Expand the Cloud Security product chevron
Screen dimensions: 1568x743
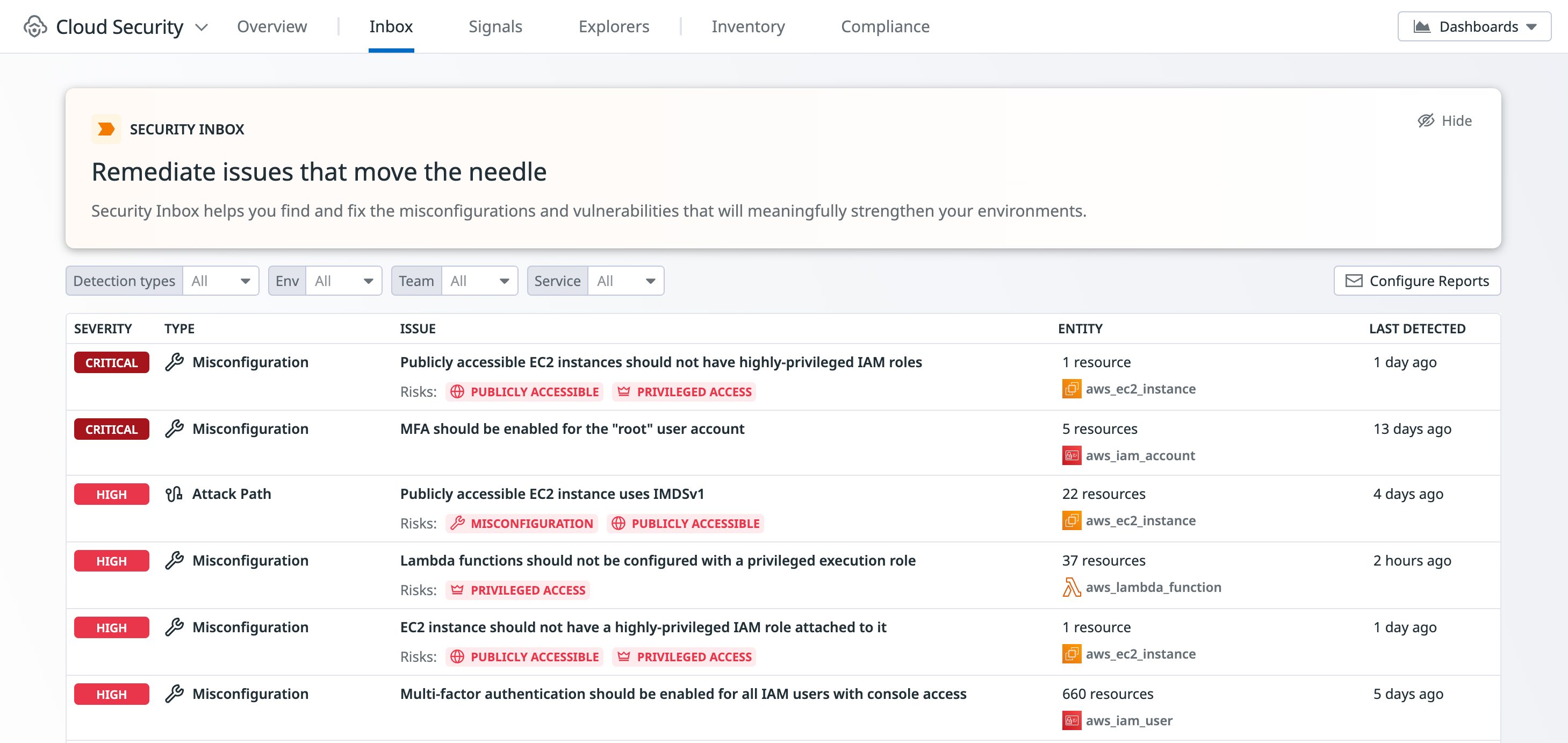tap(202, 27)
